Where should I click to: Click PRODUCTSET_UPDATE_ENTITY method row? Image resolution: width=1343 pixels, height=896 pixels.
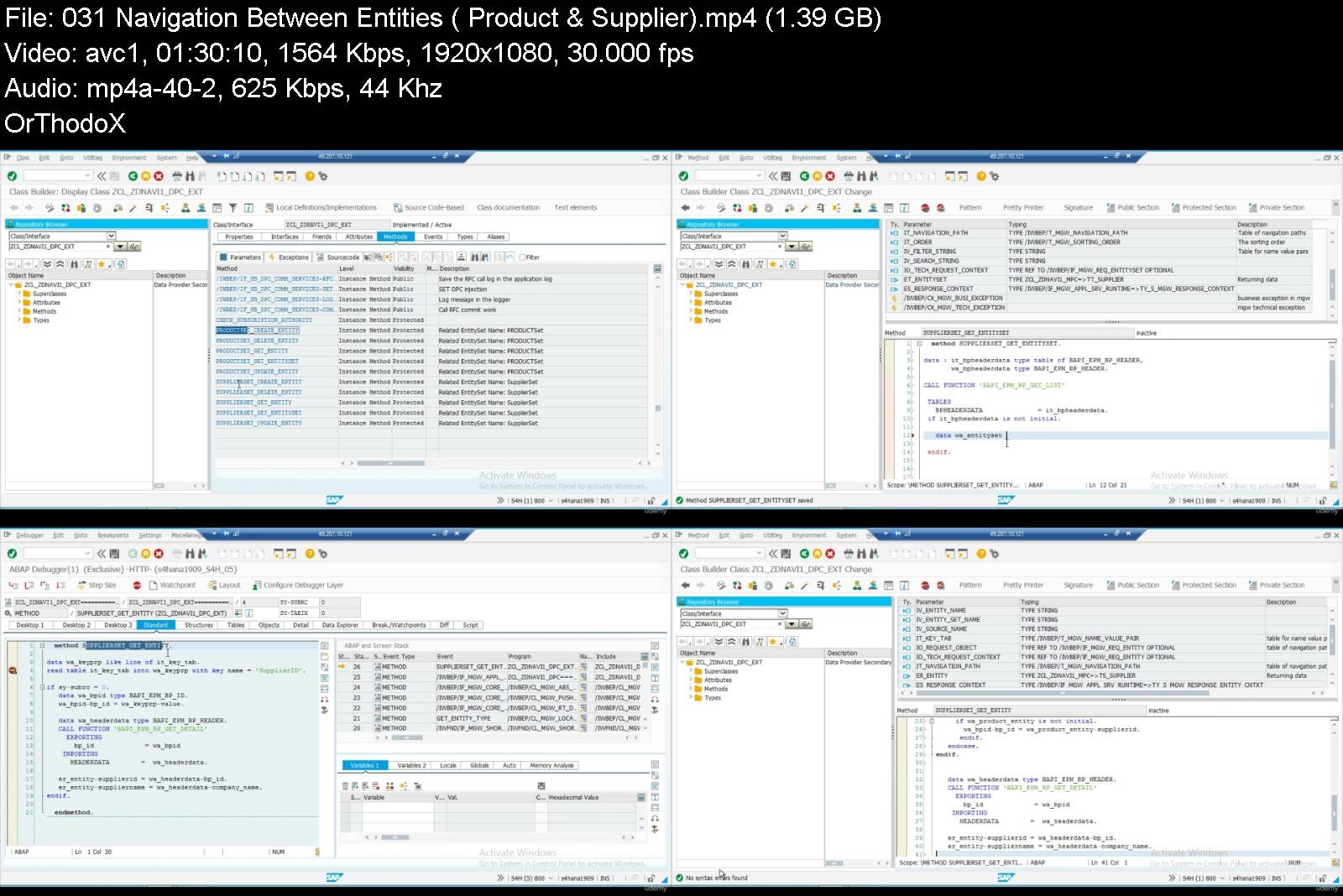[x=431, y=372]
